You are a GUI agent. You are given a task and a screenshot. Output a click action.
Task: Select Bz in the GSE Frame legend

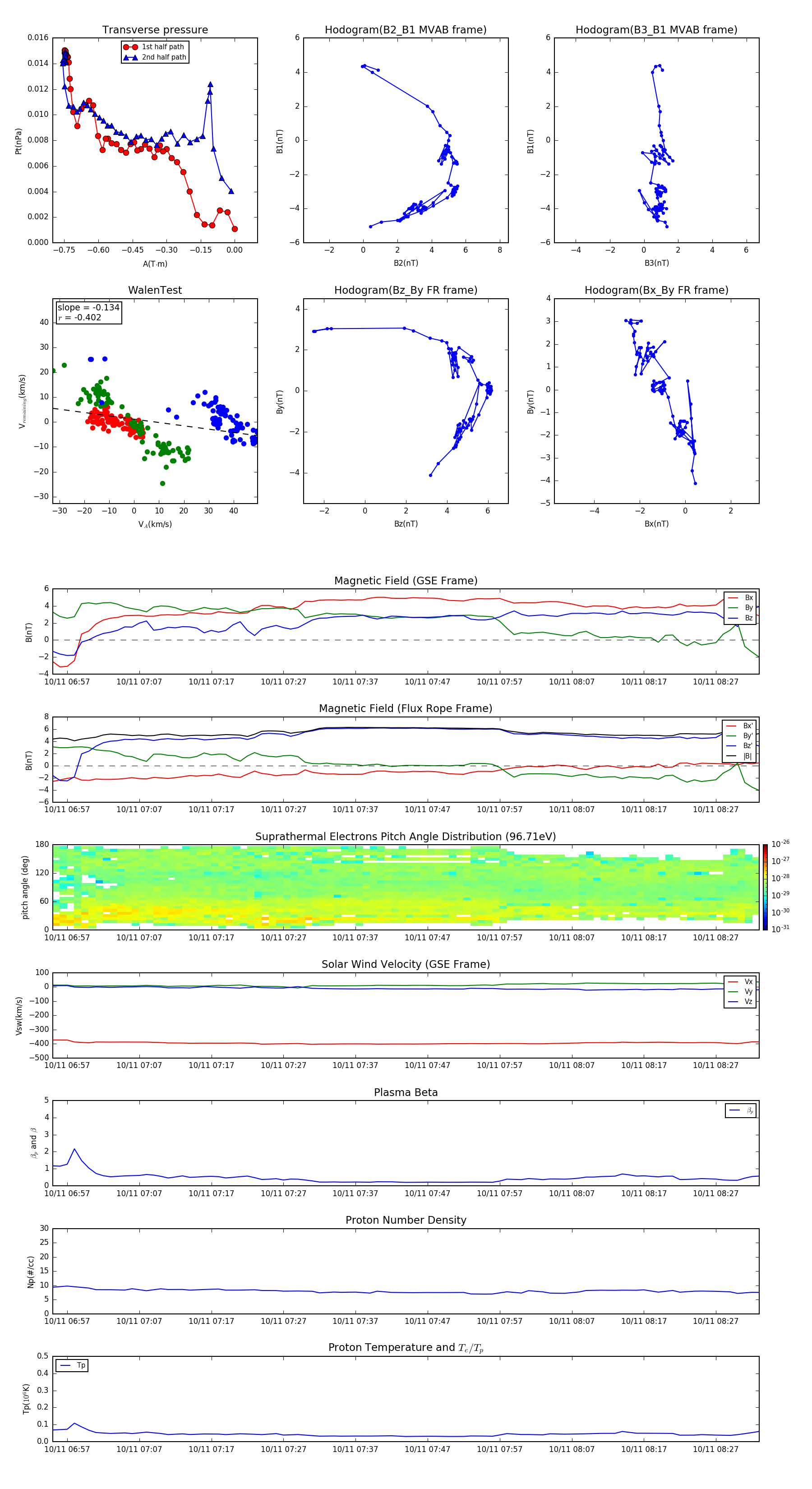point(740,618)
